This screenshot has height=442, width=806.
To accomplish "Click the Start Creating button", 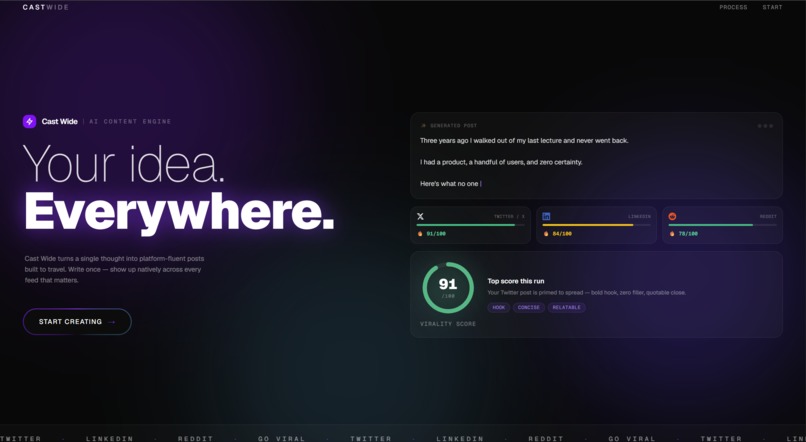I will pyautogui.click(x=77, y=322).
